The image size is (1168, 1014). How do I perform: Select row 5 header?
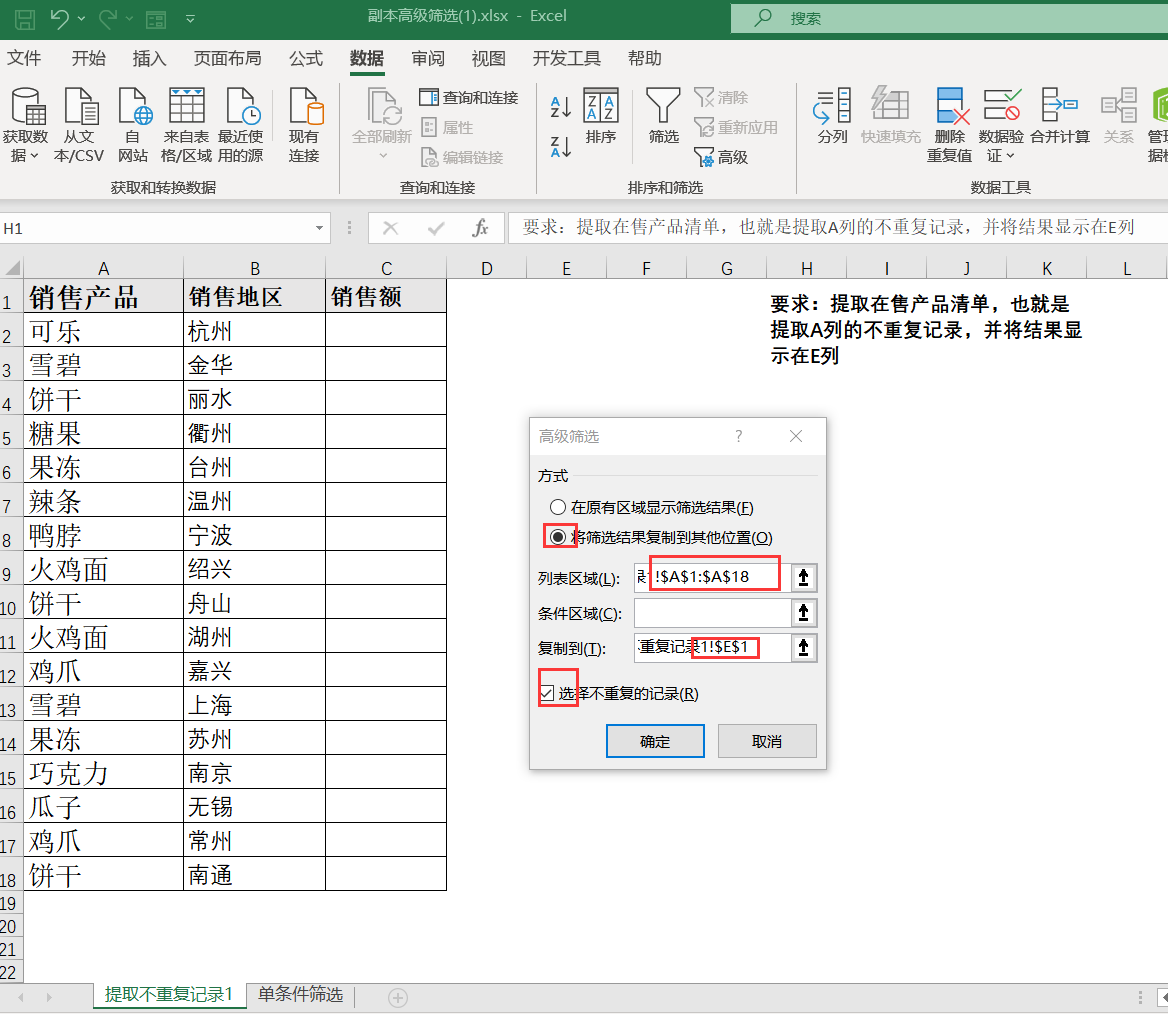click(11, 431)
